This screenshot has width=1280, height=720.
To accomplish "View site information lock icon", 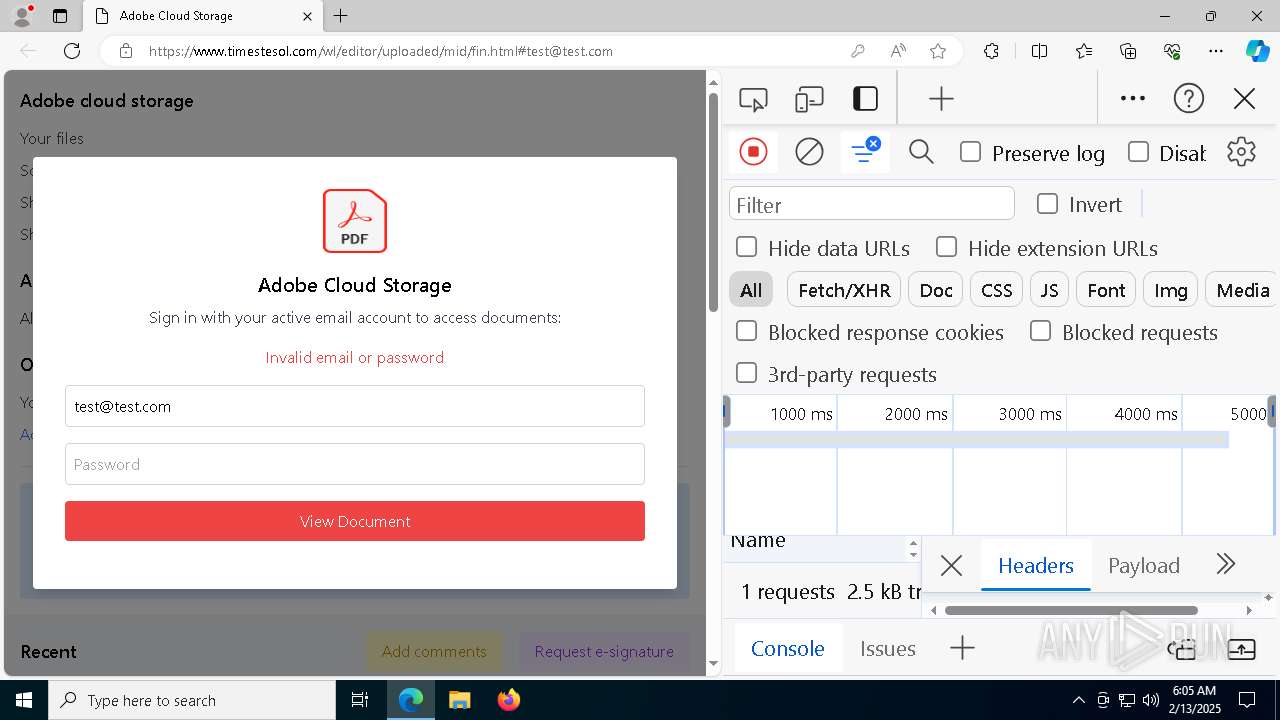I will tap(125, 51).
